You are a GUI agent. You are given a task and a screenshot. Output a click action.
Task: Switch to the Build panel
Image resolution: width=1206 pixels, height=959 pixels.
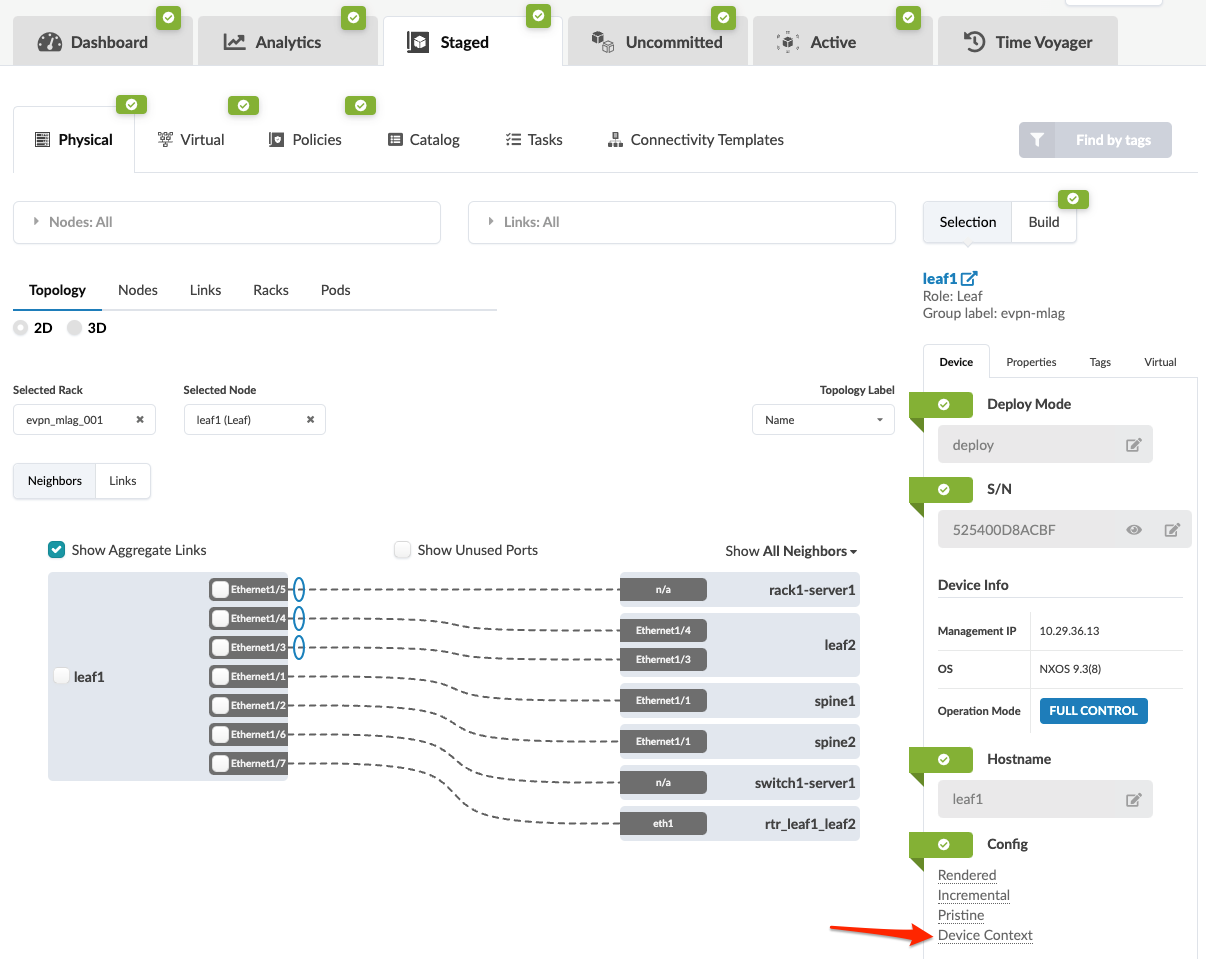tap(1044, 222)
